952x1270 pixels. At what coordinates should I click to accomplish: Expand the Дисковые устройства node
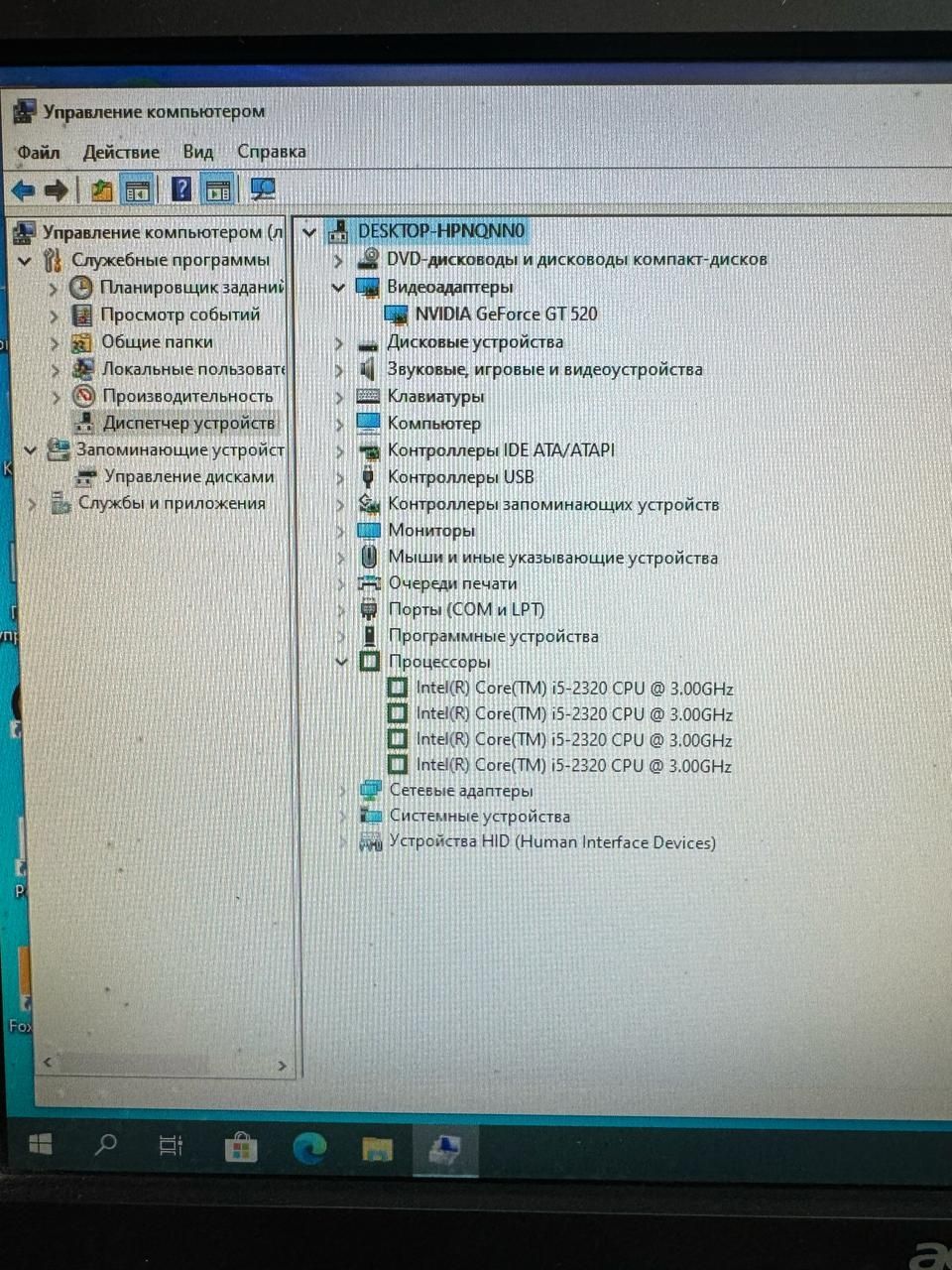[x=338, y=343]
